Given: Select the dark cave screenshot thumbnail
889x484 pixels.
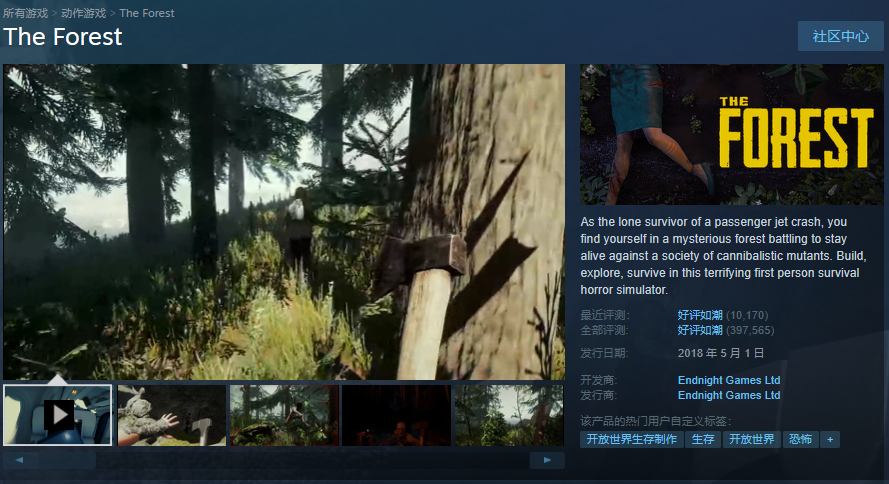Looking at the screenshot, I should click(396, 415).
